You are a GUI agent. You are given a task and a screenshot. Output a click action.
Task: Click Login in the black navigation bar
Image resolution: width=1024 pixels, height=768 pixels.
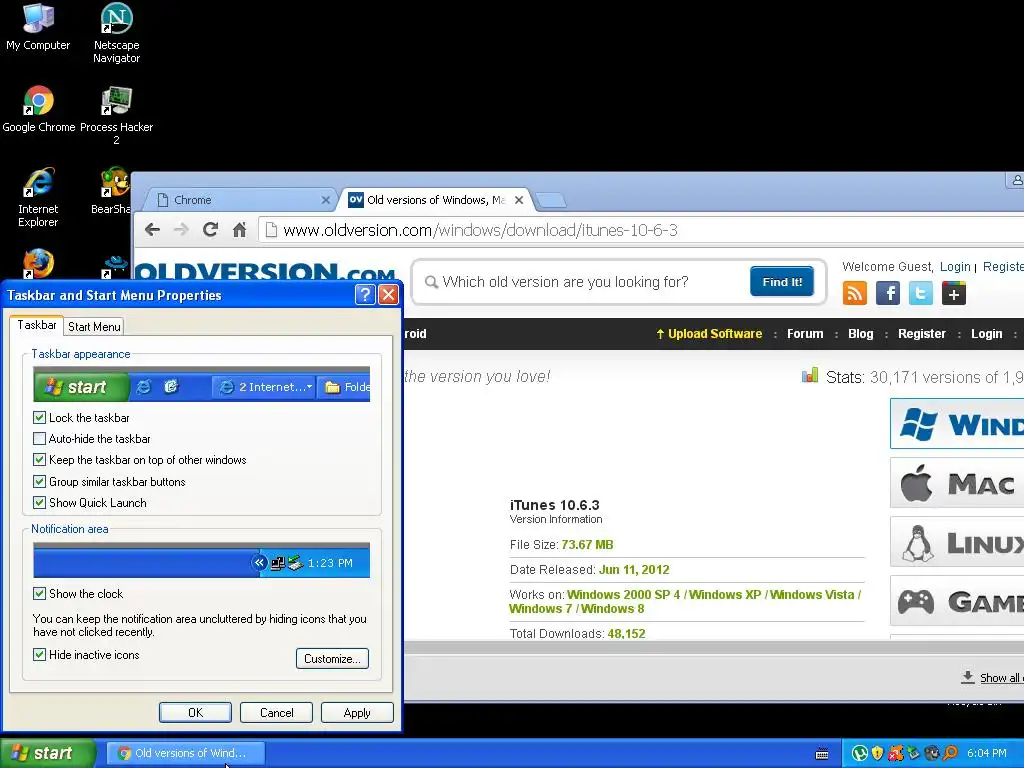pos(987,334)
